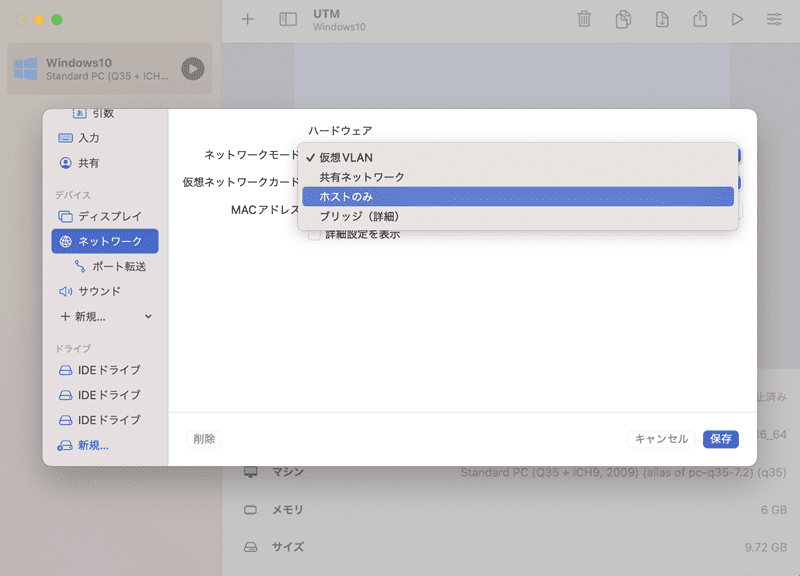Choose 共有ネットワーク network mode
The width and height of the screenshot is (800, 576).
[518, 177]
